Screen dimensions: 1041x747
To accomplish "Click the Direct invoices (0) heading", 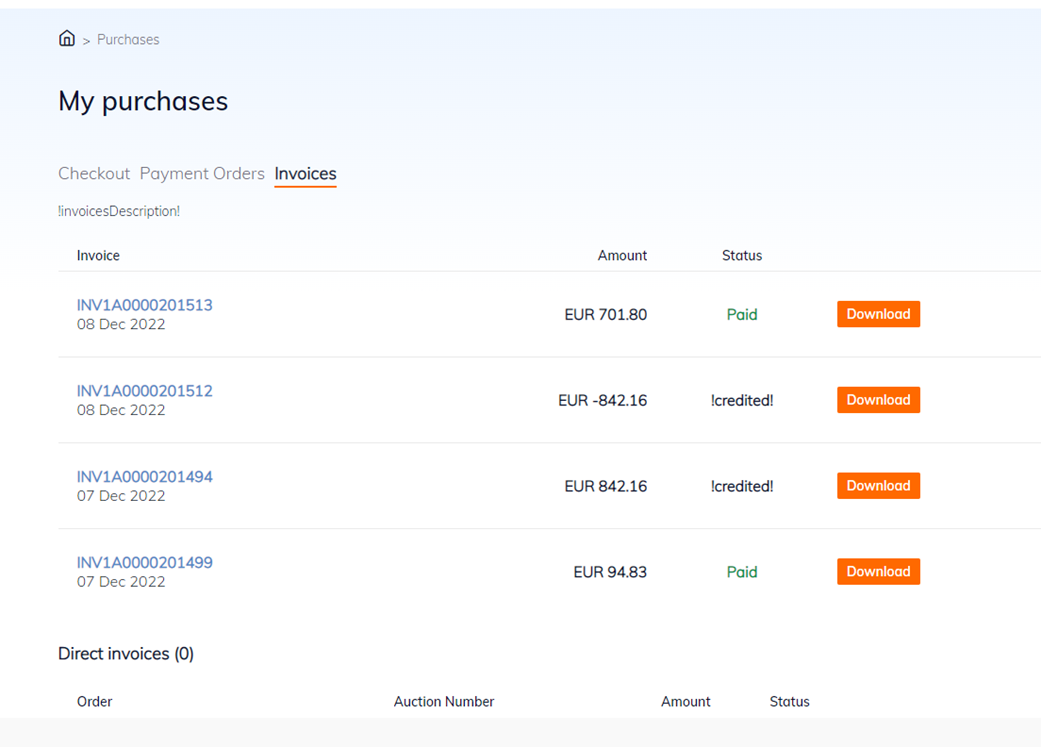I will pyautogui.click(x=126, y=654).
